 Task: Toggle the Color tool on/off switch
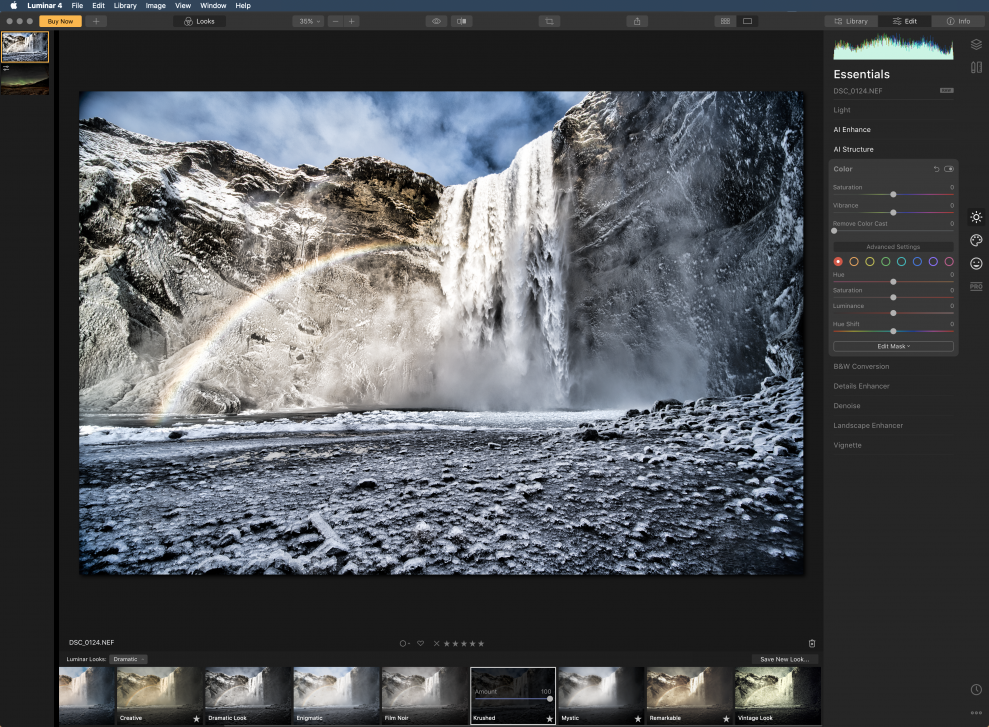[x=949, y=169]
